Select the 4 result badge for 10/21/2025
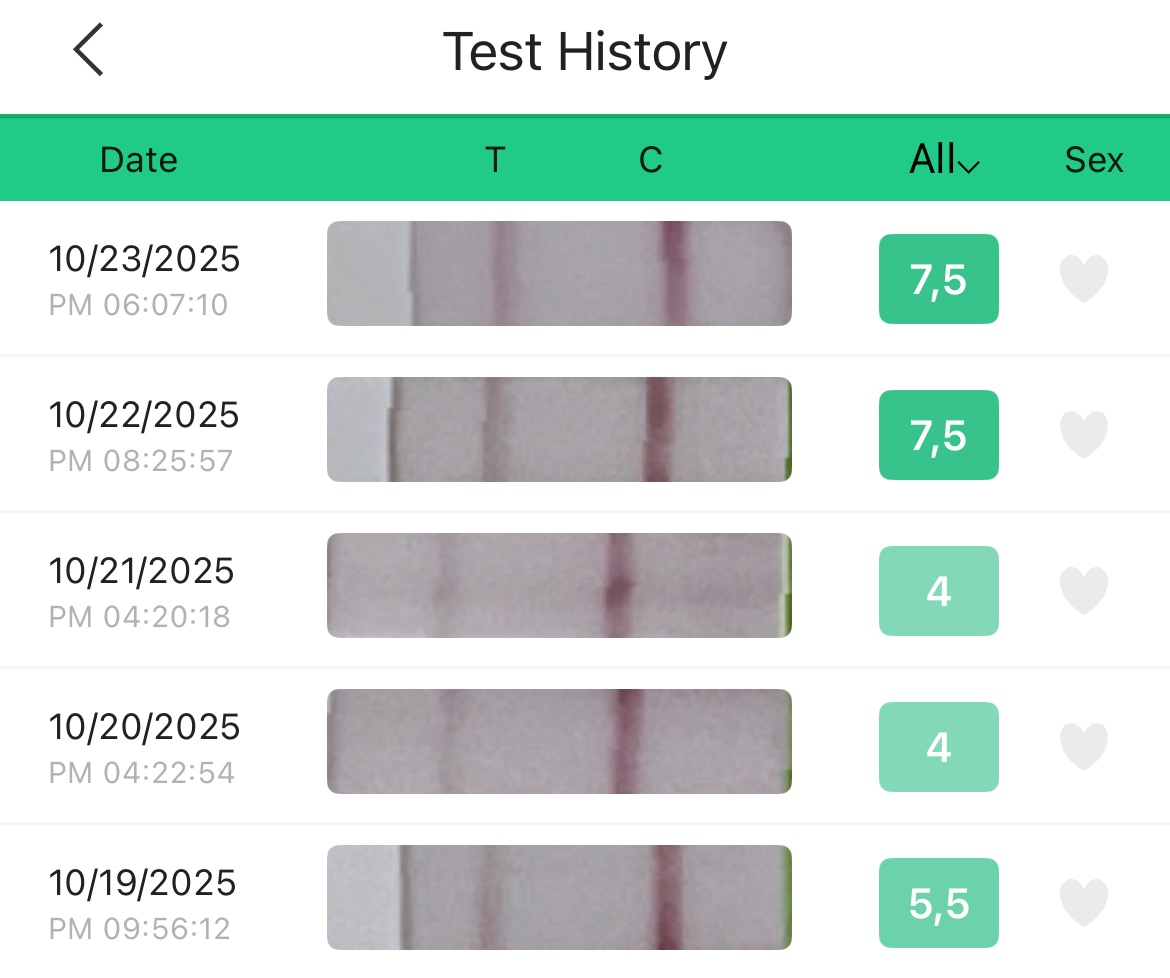This screenshot has width=1170, height=978. (938, 591)
